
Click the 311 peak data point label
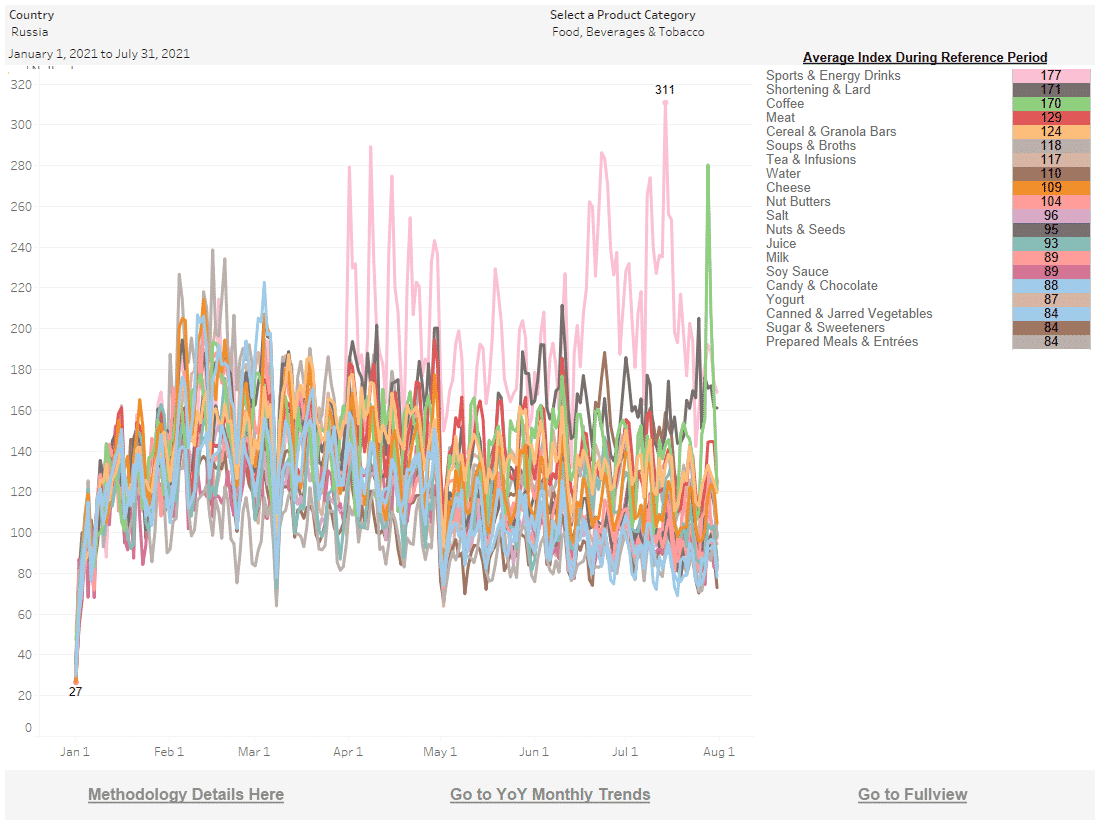click(665, 90)
